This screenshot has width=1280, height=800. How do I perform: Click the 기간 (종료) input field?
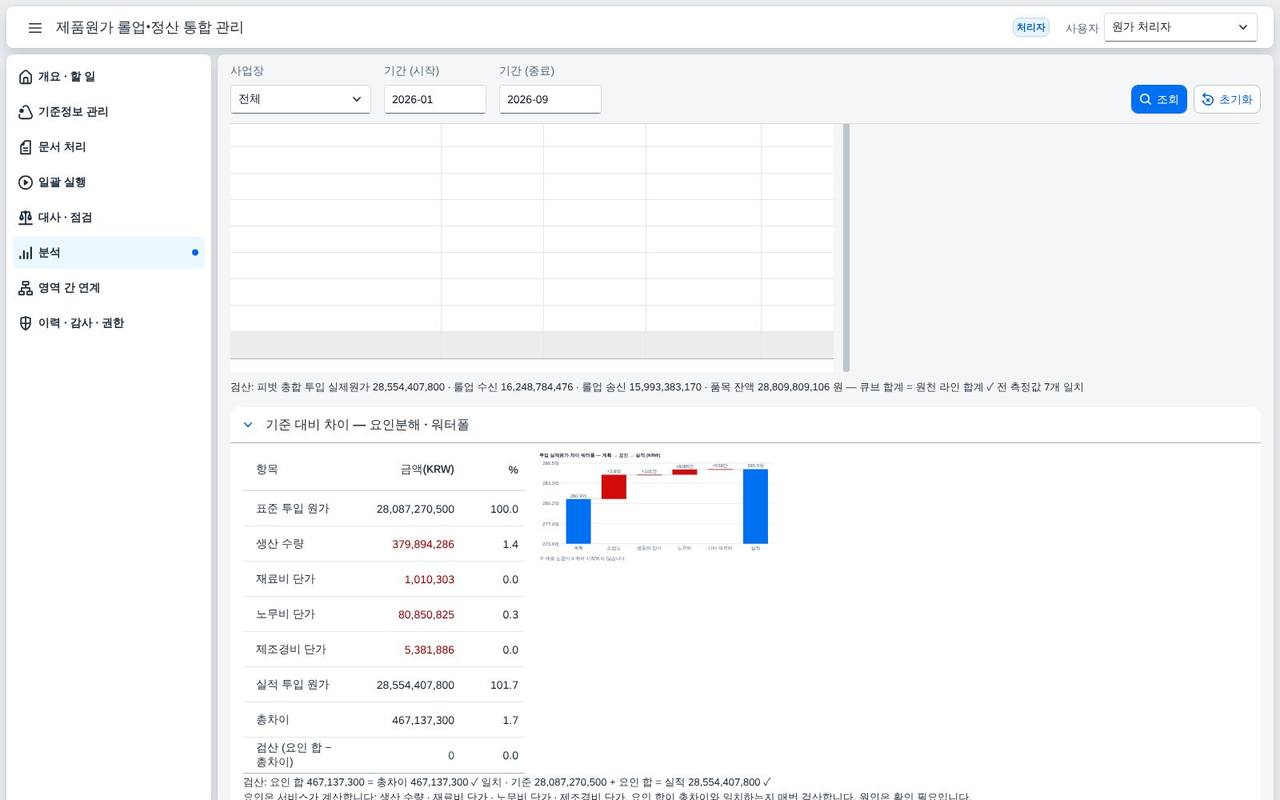click(550, 99)
